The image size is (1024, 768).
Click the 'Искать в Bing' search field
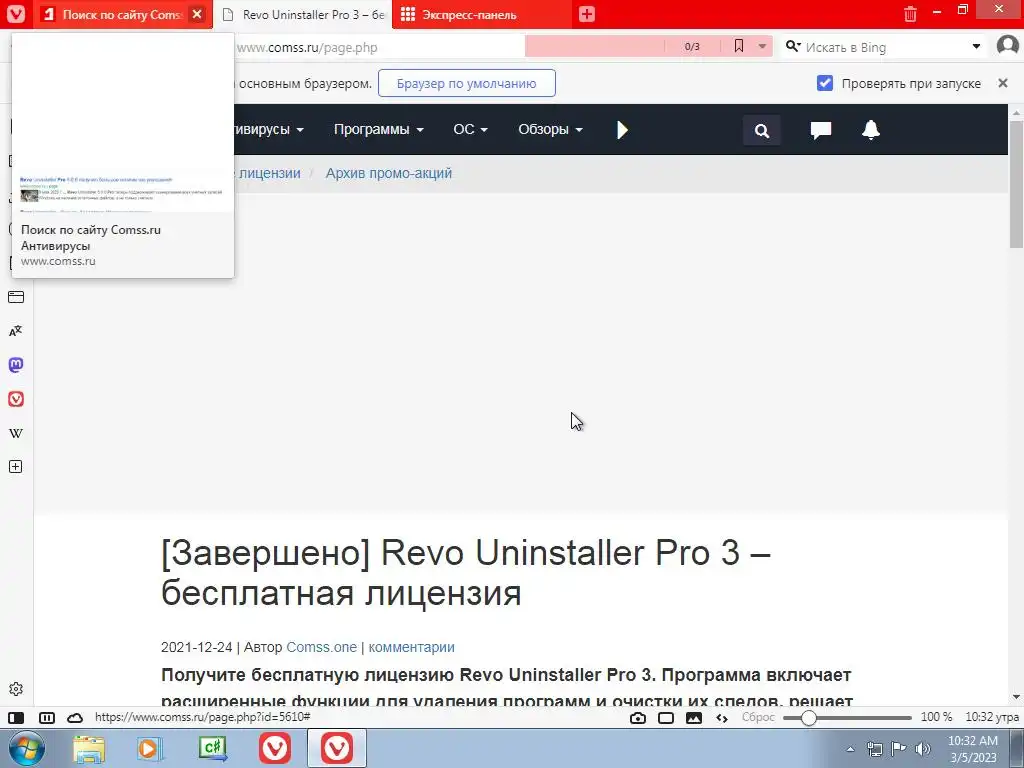tap(885, 47)
